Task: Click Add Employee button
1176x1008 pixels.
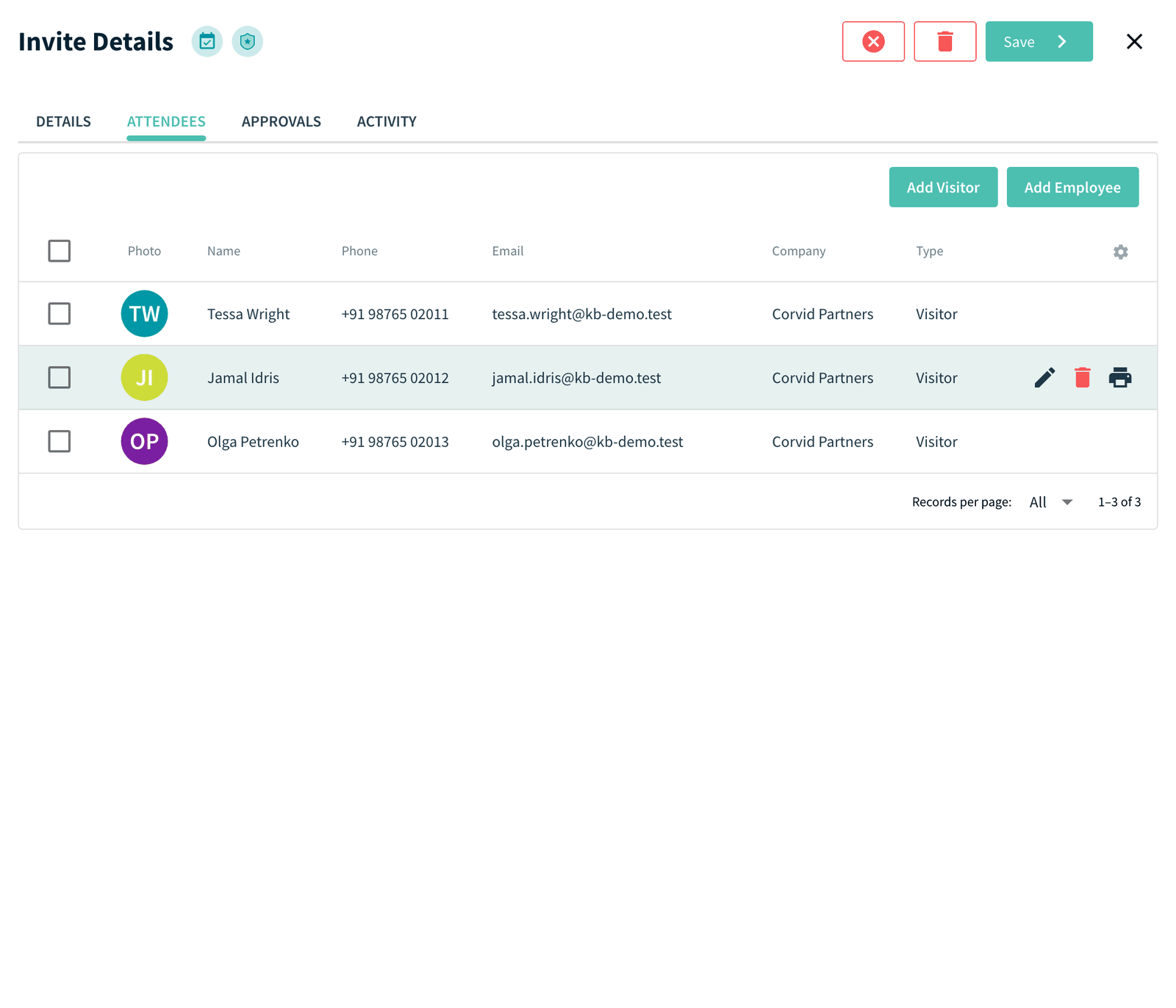Action: 1072,187
